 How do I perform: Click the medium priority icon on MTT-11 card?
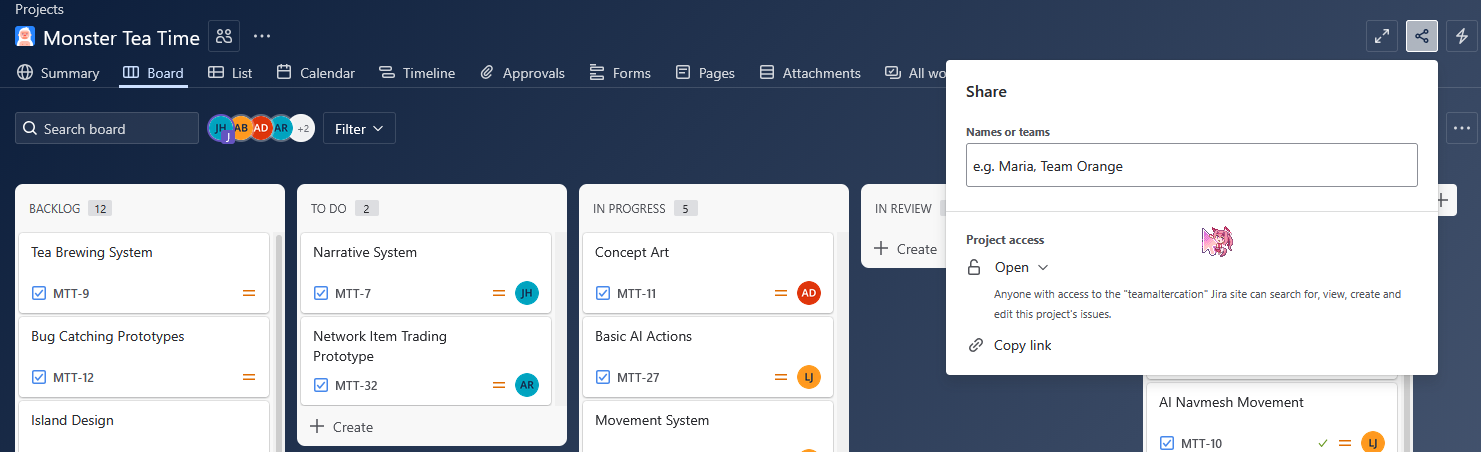coord(781,293)
